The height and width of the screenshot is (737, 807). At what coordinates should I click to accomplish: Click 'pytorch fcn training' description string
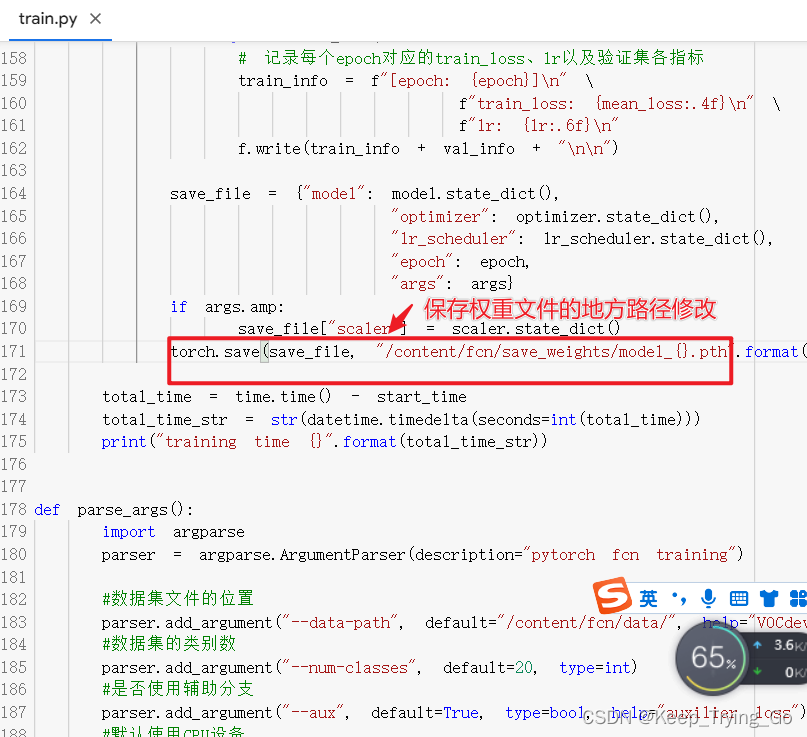coord(629,555)
